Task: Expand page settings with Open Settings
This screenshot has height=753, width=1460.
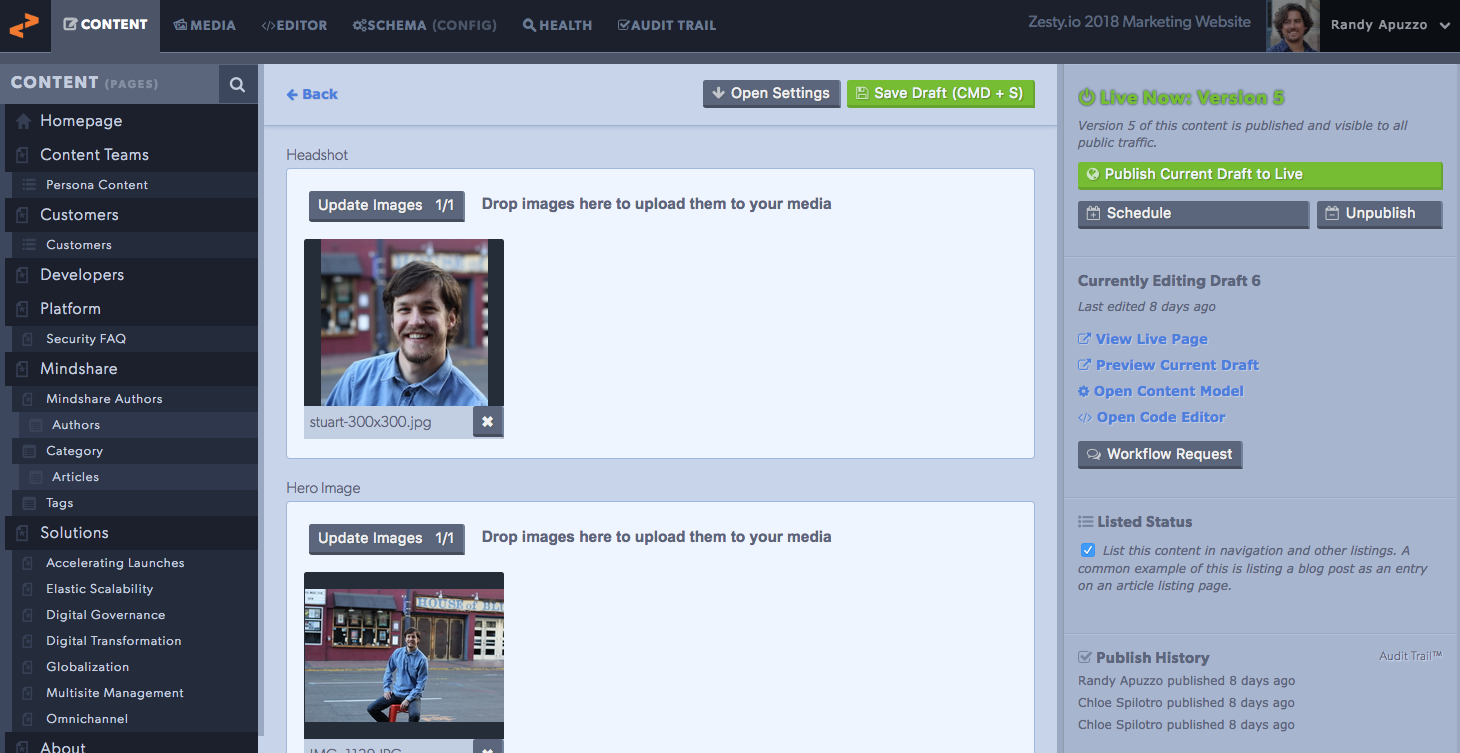Action: [x=771, y=93]
